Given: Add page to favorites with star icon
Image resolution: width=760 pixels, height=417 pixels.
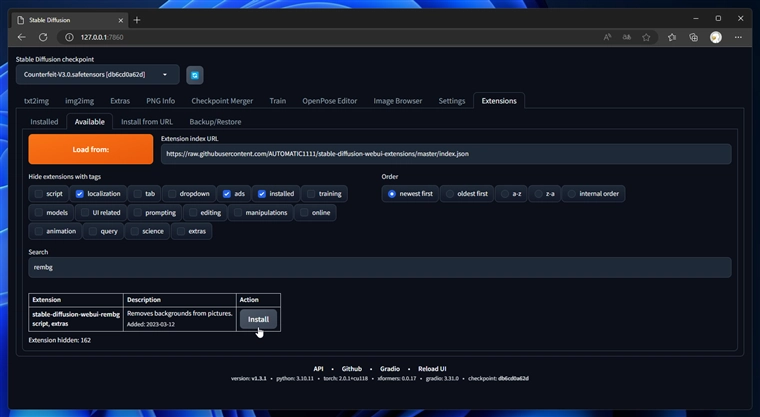Looking at the screenshot, I should (646, 37).
